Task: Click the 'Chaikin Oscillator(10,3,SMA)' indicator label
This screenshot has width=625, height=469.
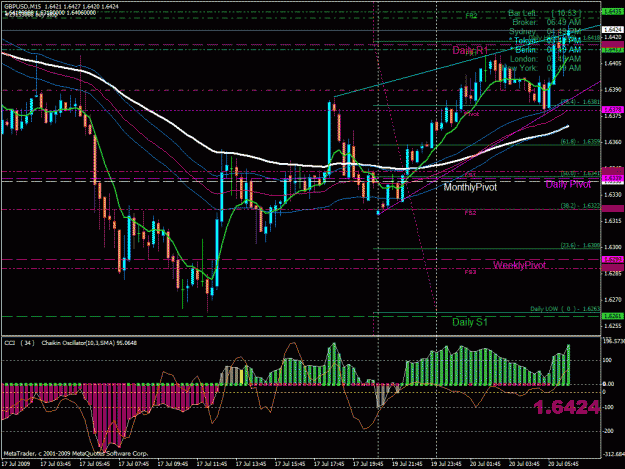Action: 78,343
